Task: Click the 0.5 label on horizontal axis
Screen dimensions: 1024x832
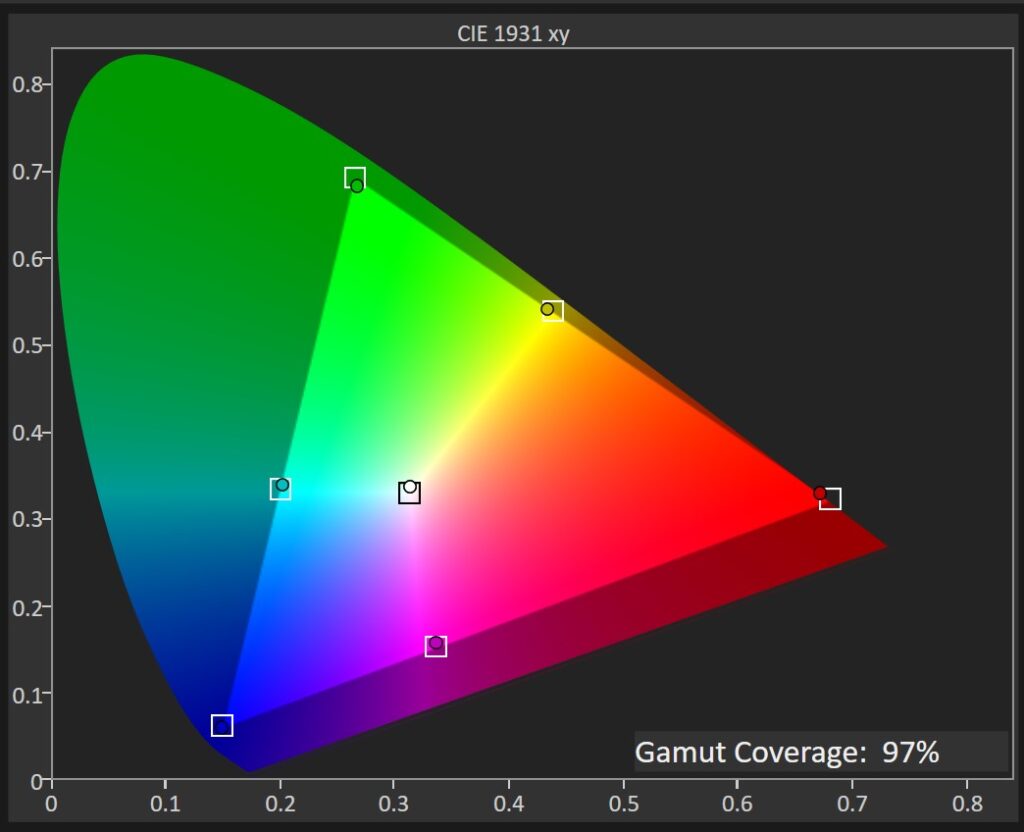Action: [623, 801]
